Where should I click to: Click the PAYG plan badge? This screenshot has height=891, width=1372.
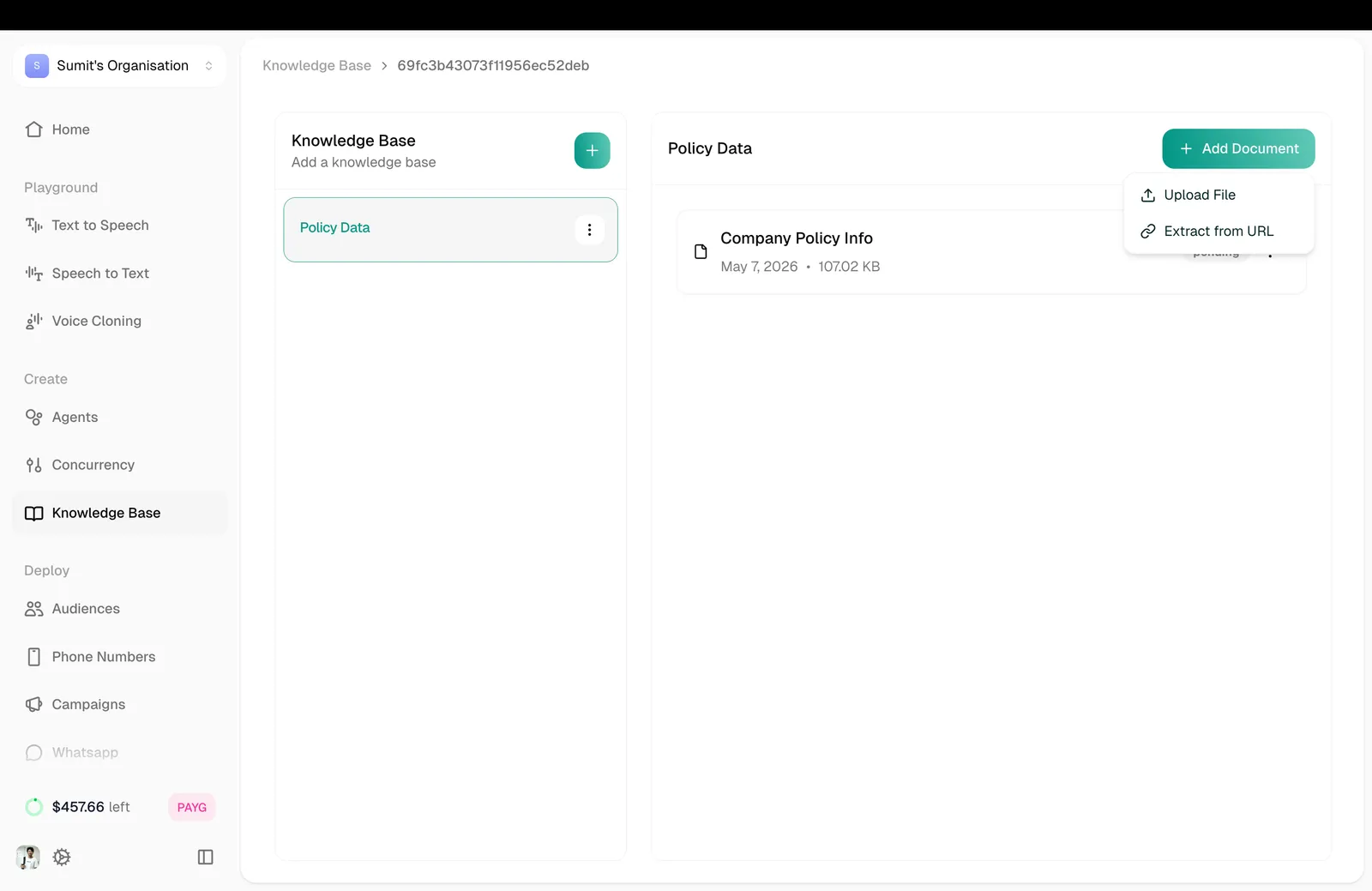tap(192, 808)
